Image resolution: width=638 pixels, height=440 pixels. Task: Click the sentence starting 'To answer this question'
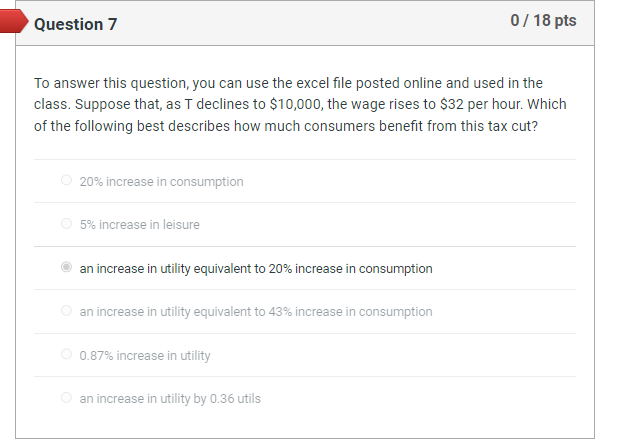point(288,83)
